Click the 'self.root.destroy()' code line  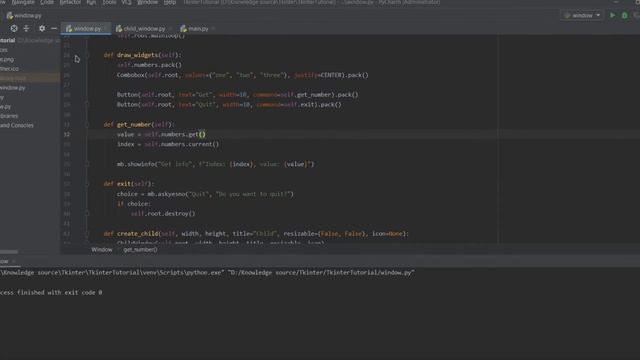tap(163, 214)
